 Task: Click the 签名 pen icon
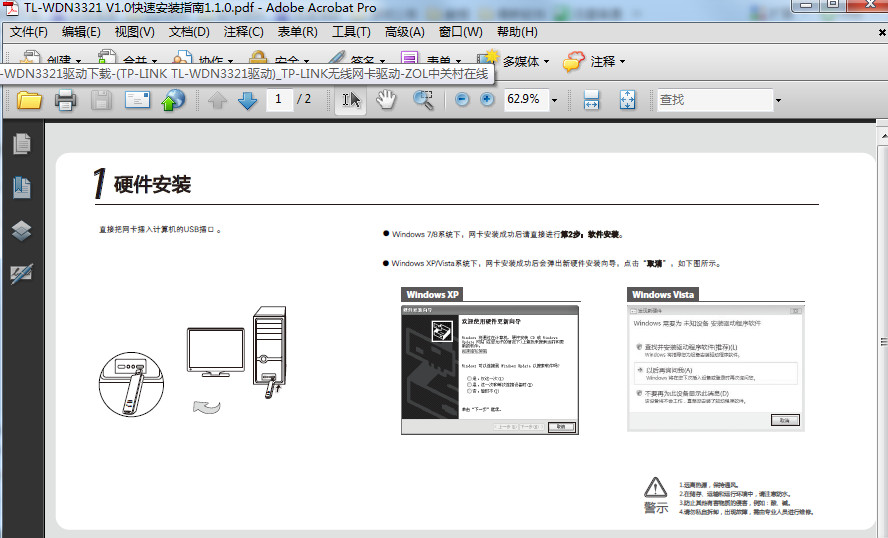336,58
